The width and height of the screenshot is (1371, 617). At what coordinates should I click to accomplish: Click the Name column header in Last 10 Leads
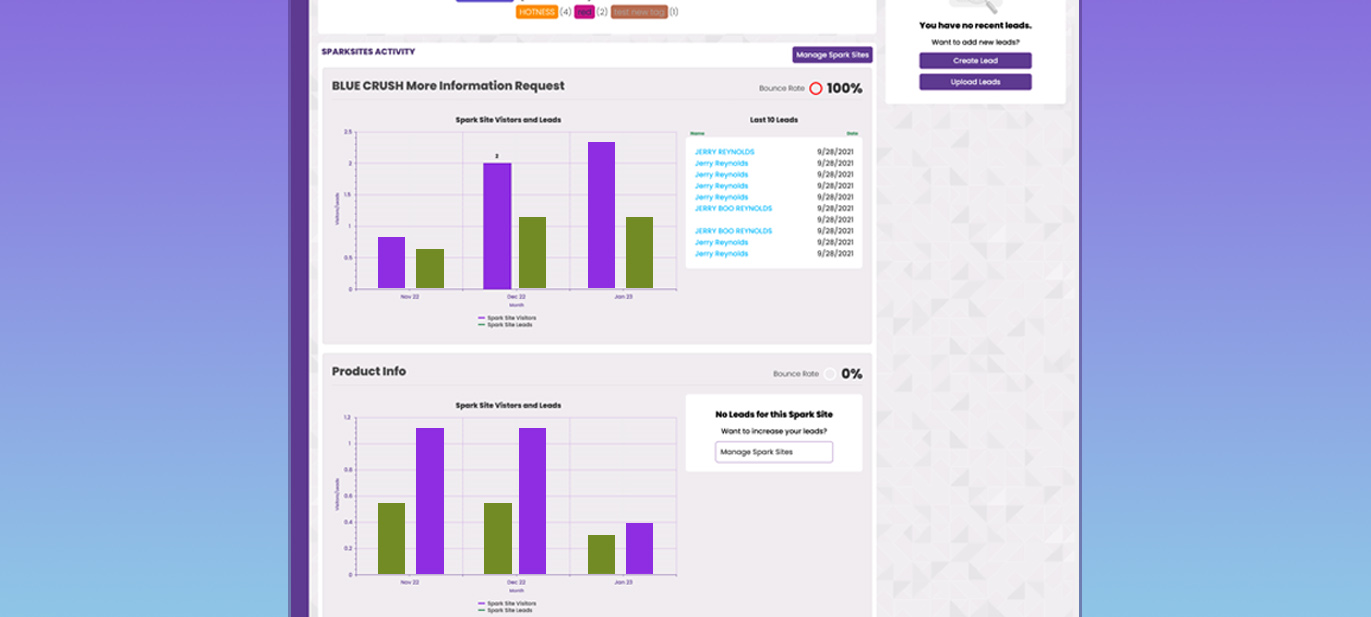click(x=697, y=133)
